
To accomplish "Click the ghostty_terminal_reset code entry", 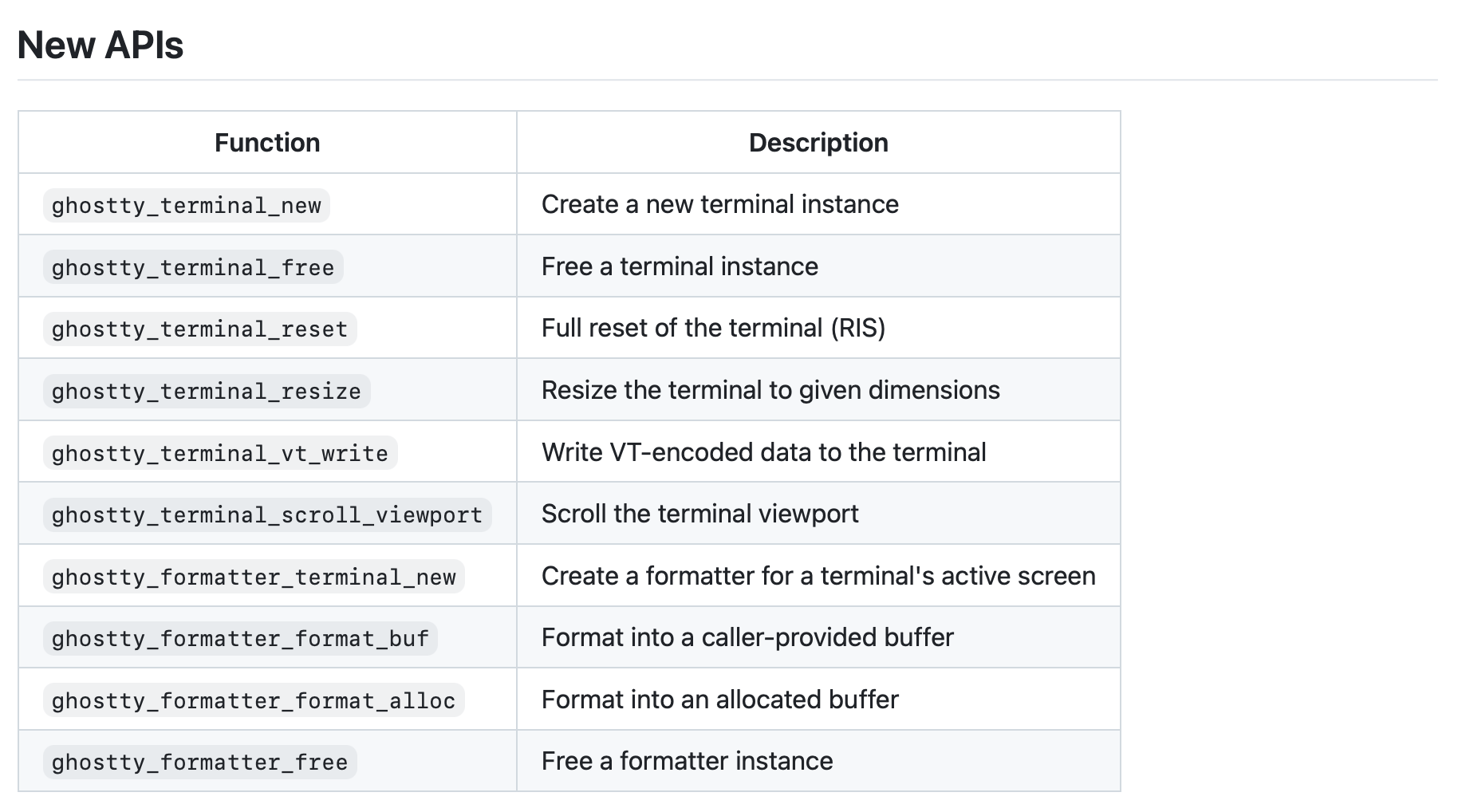I will click(x=199, y=329).
